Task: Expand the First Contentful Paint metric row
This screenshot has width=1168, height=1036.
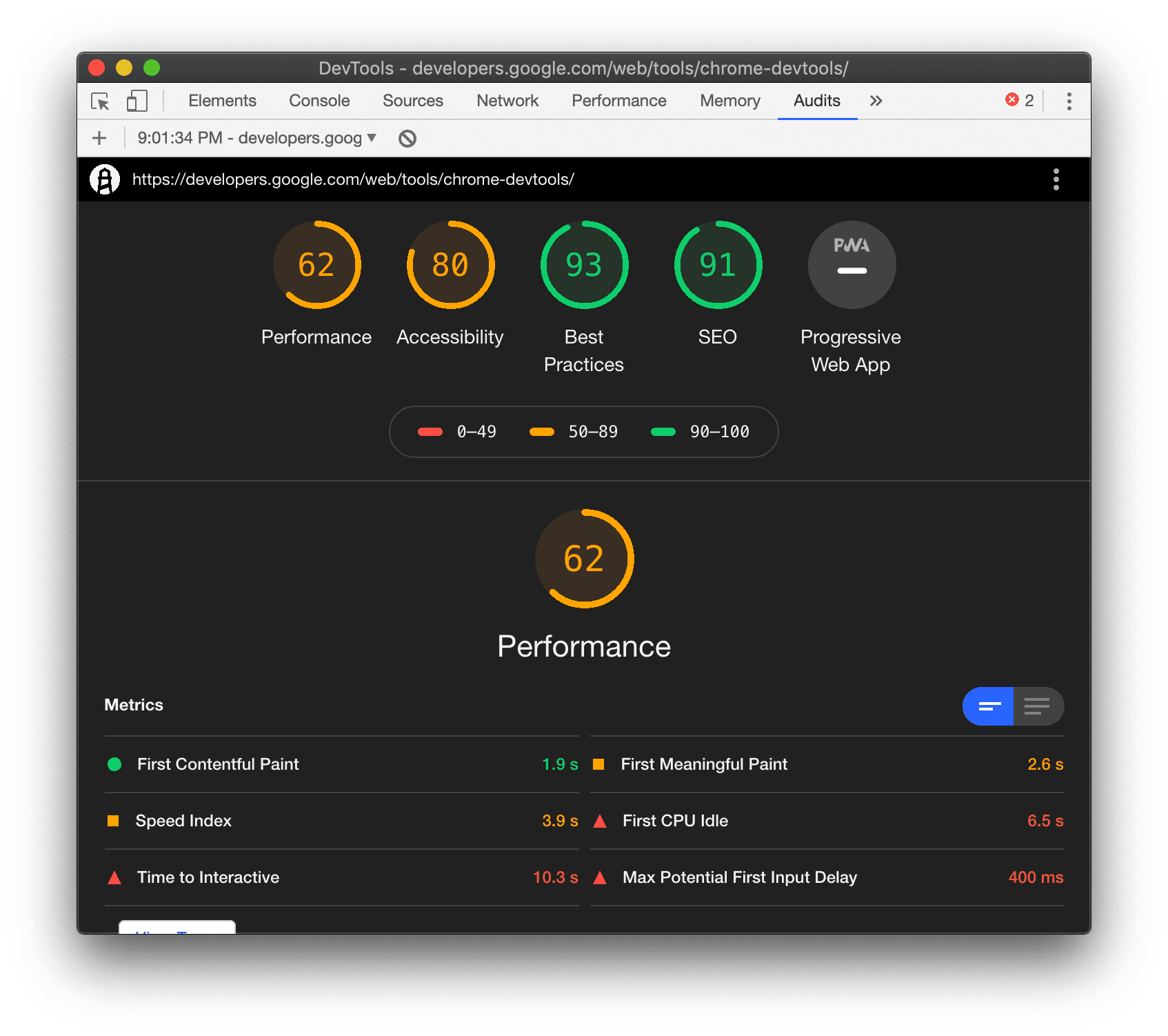Action: coord(218,764)
